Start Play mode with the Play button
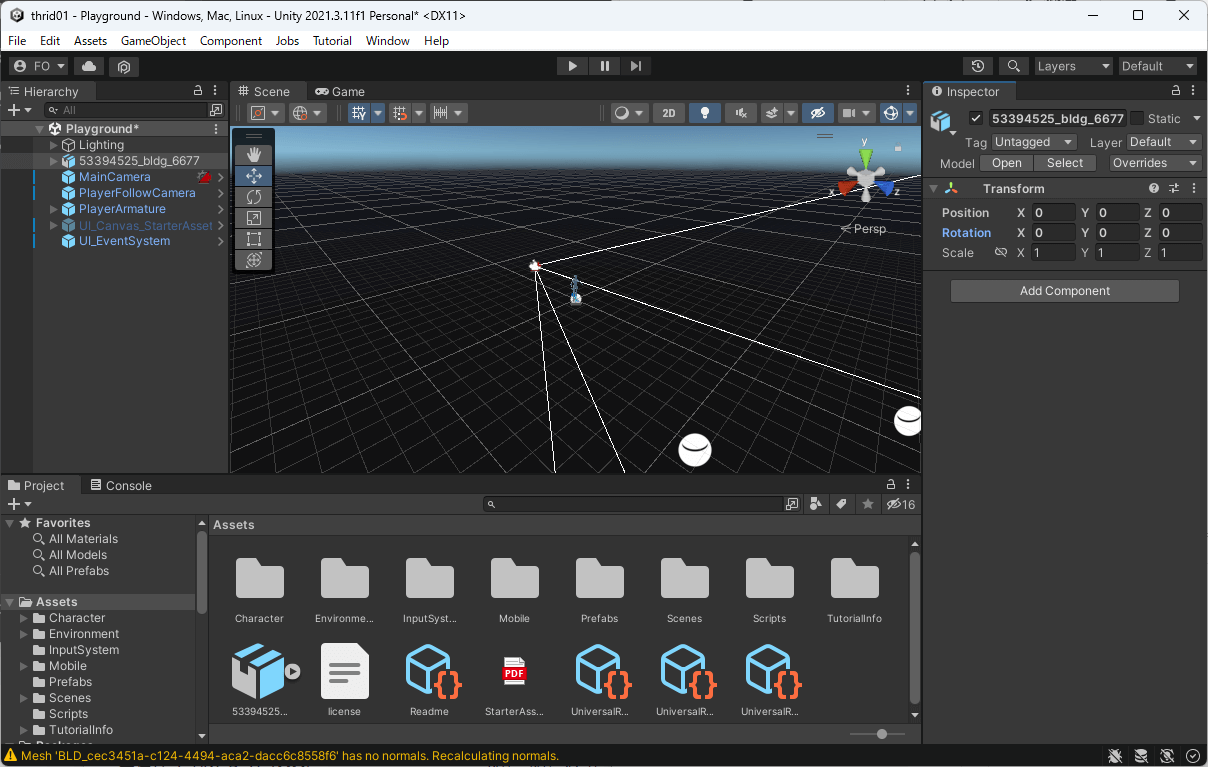Screen dimensions: 1208x767 tap(573, 66)
